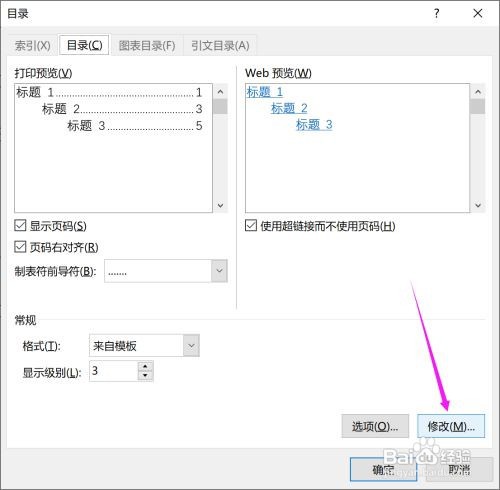Screen dimensions: 500x490
Task: Click the 标题 2 link in Web preview
Action: pos(289,108)
